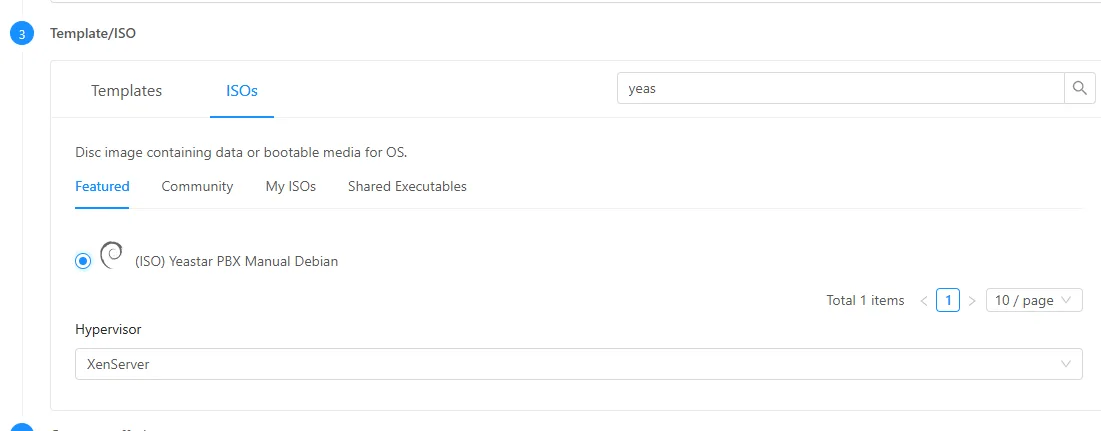Viewport: 1101px width, 431px height.
Task: Click the chevron arrow in Hypervisor field
Action: click(x=1066, y=364)
